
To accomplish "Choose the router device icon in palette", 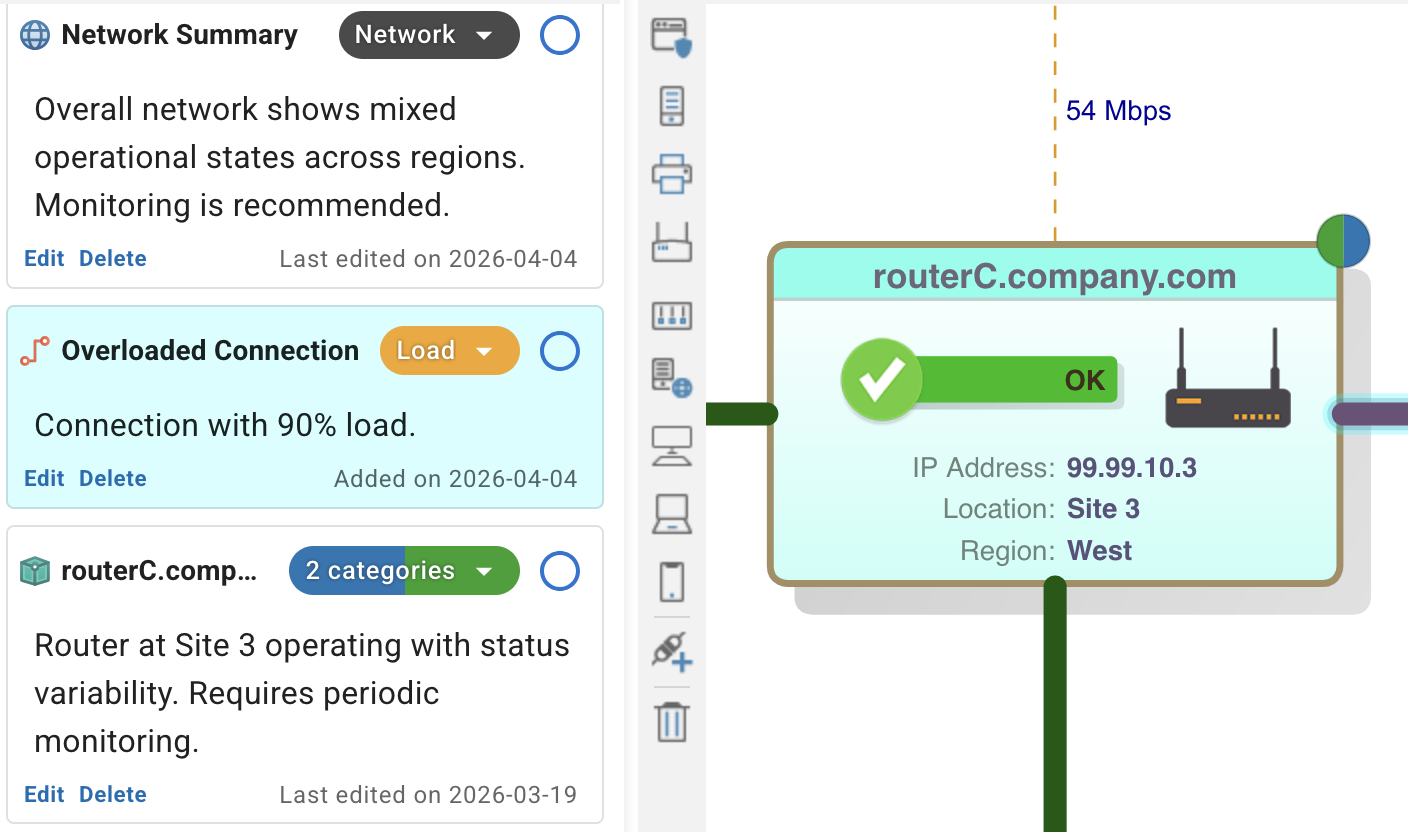I will click(672, 243).
